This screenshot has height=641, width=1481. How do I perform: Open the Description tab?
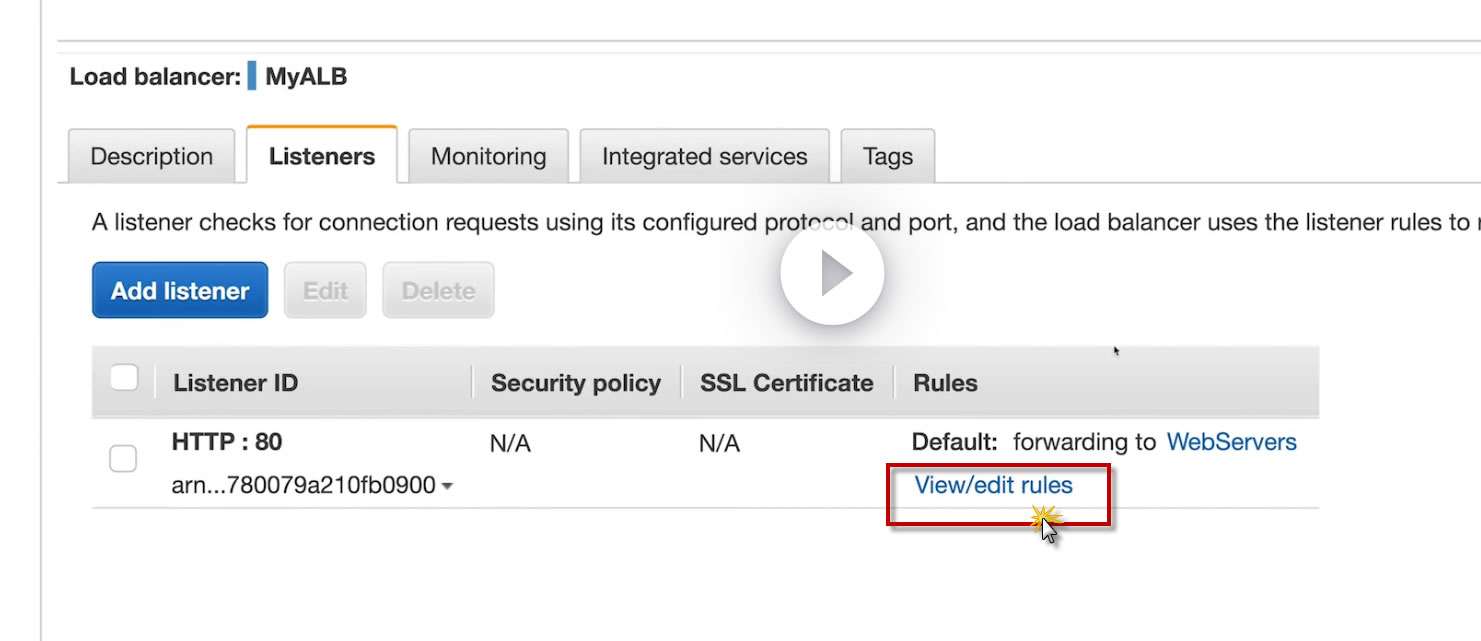tap(151, 157)
